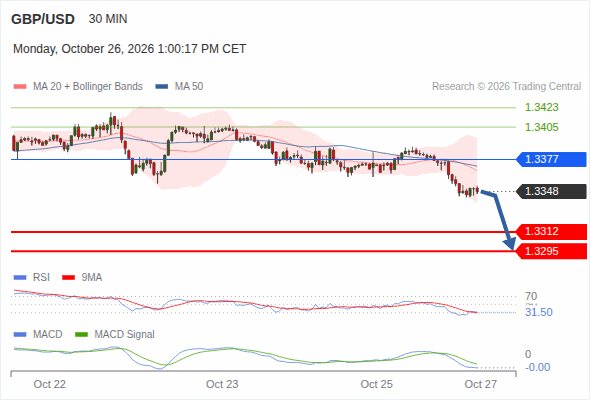Click the 1.3423 resistance level label
The image size is (590, 400).
pos(541,107)
